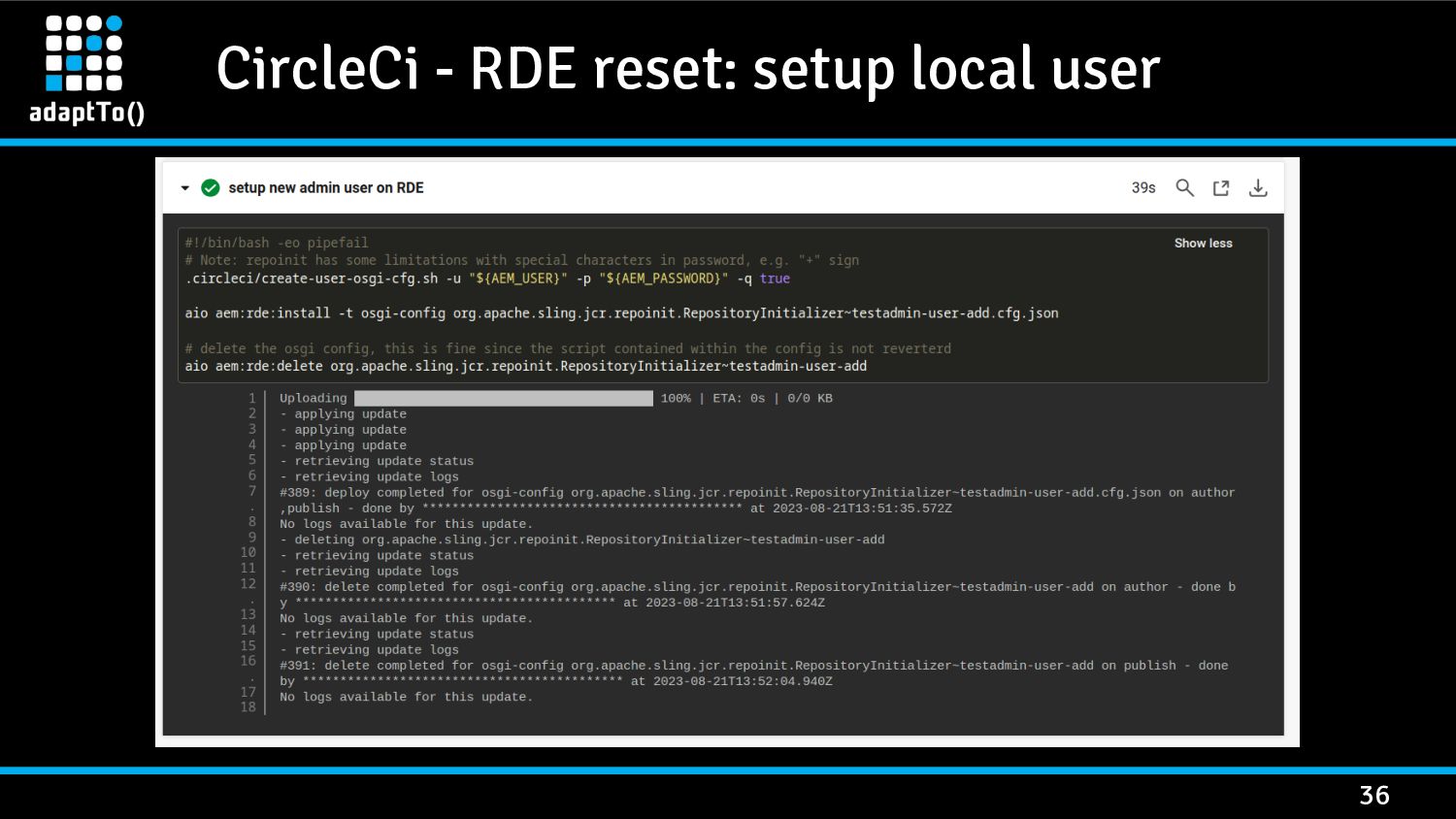This screenshot has width=1456, height=819.
Task: Select the create-user-osgi-cfg.sh command line
Action: tap(487, 278)
